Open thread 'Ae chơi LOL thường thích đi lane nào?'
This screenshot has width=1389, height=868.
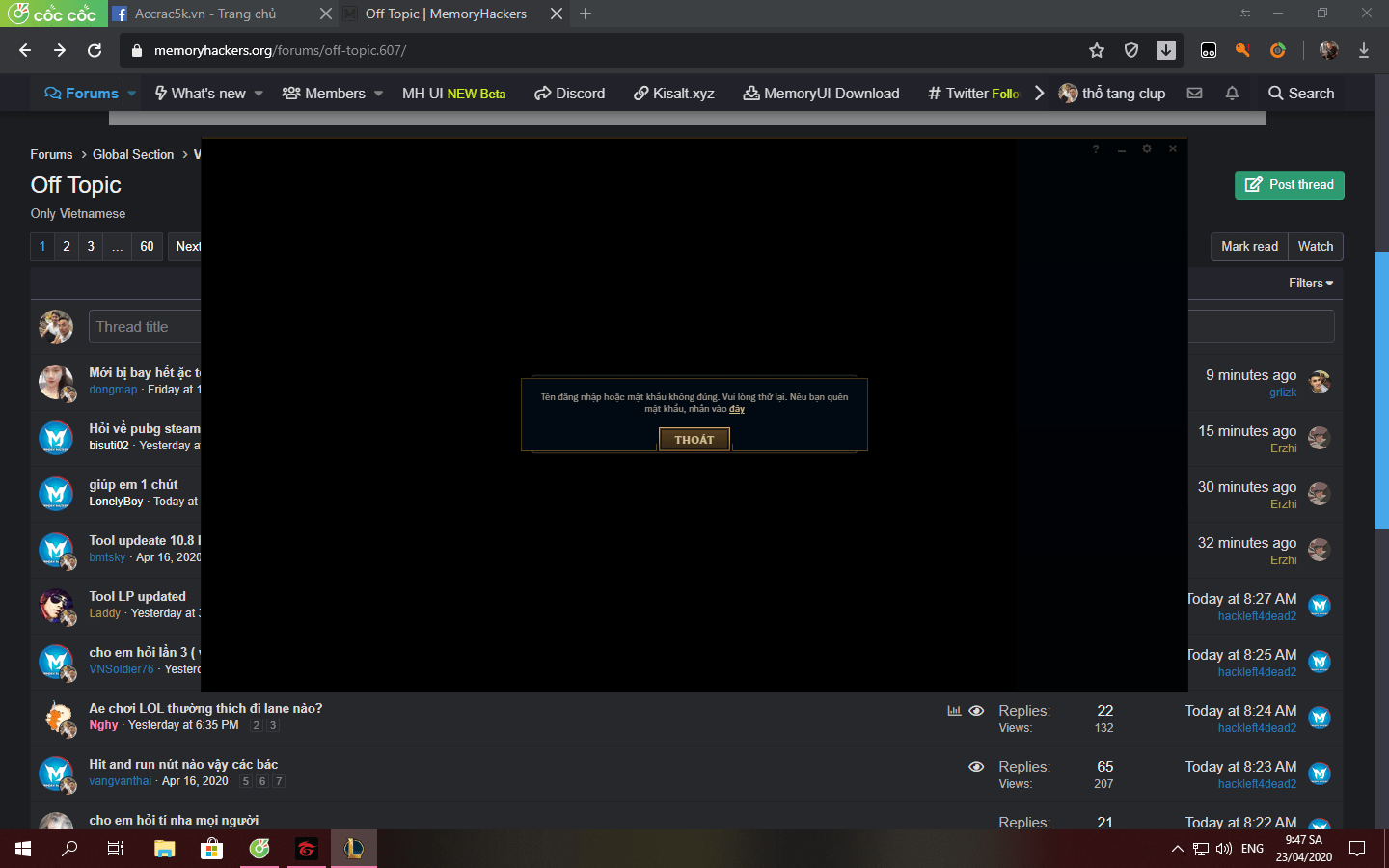205,709
